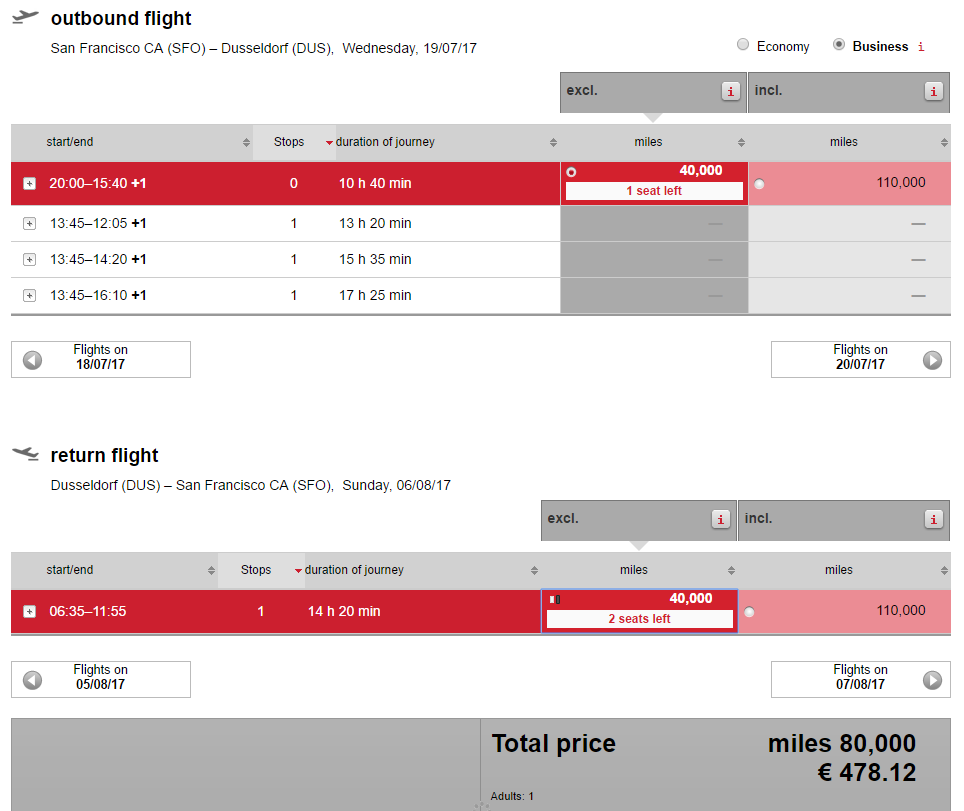This screenshot has height=811, width=964.
Task: Choose 110,000 miles incl. outbound fare
Action: click(x=760, y=184)
